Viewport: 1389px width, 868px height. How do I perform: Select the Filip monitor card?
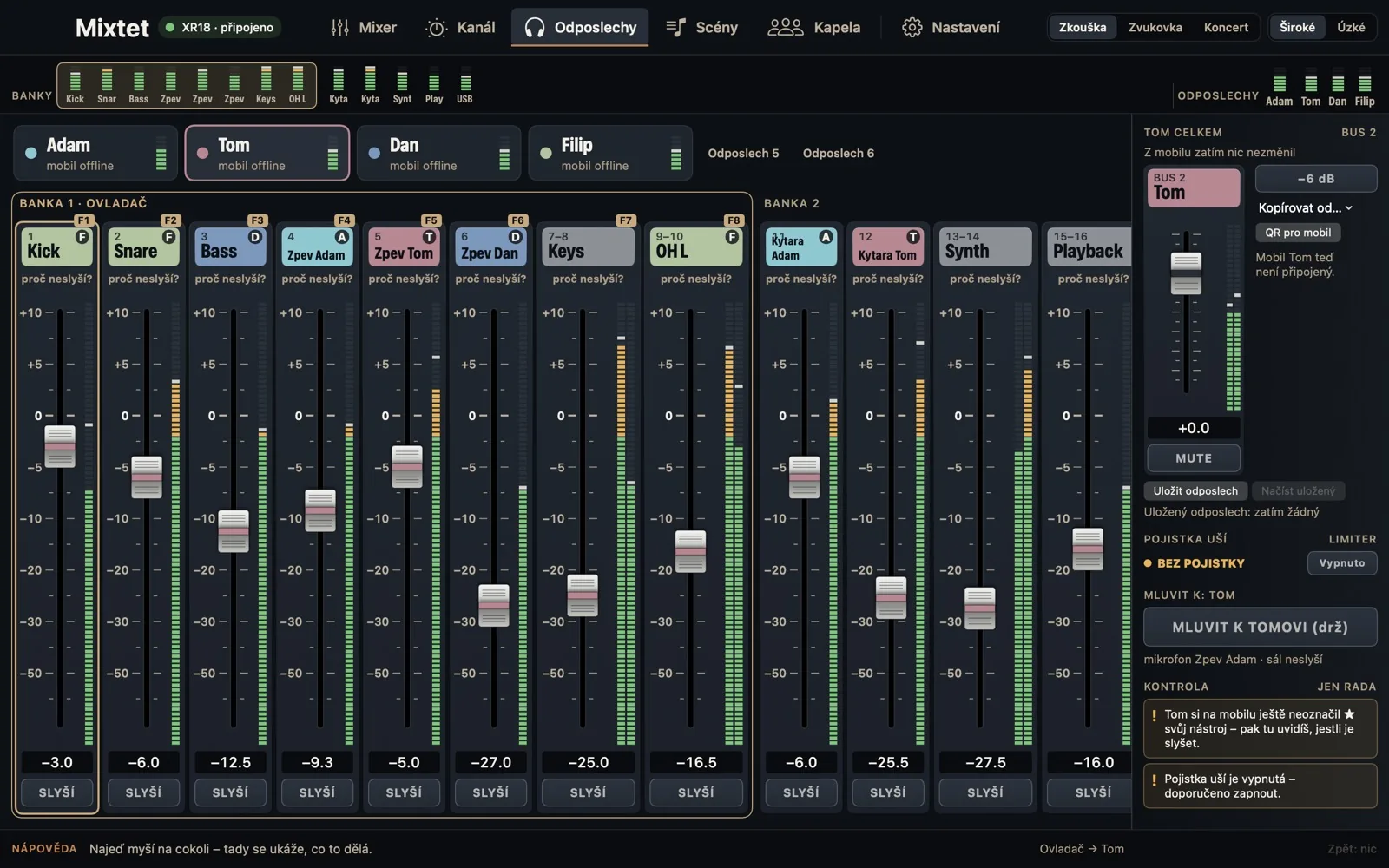610,153
